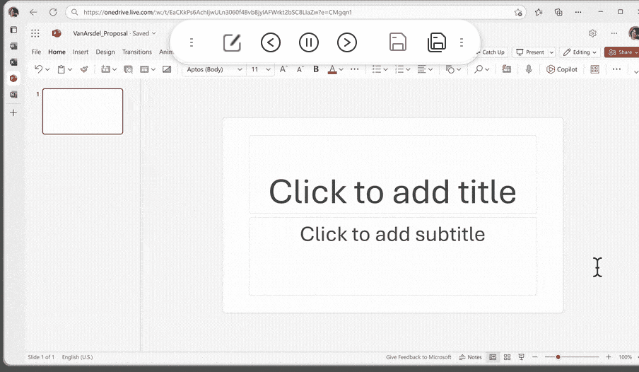Click the VanArsdel_Proposal file name
This screenshot has height=372, width=639.
[100, 33]
